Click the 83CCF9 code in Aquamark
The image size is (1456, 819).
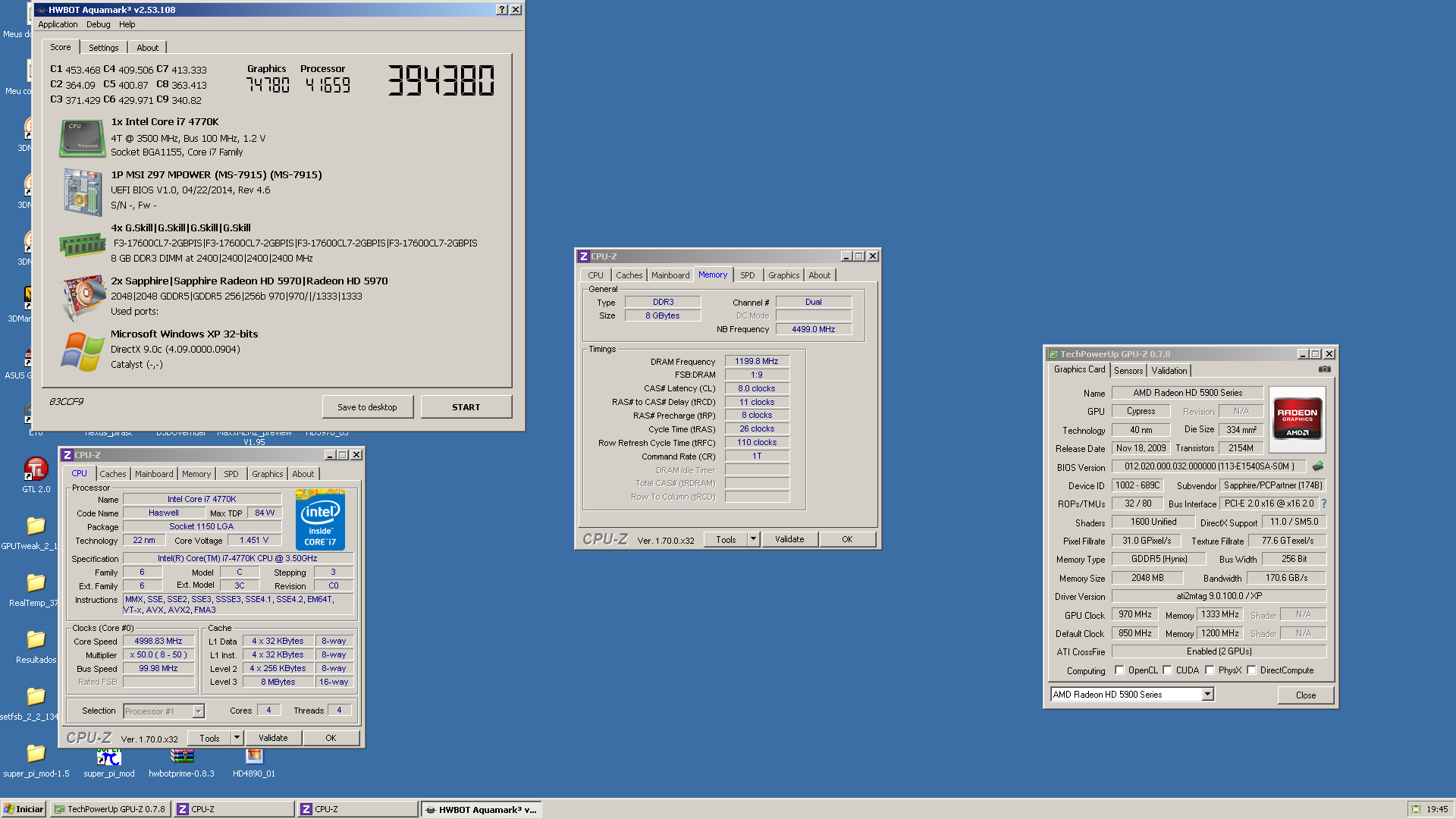tap(67, 402)
